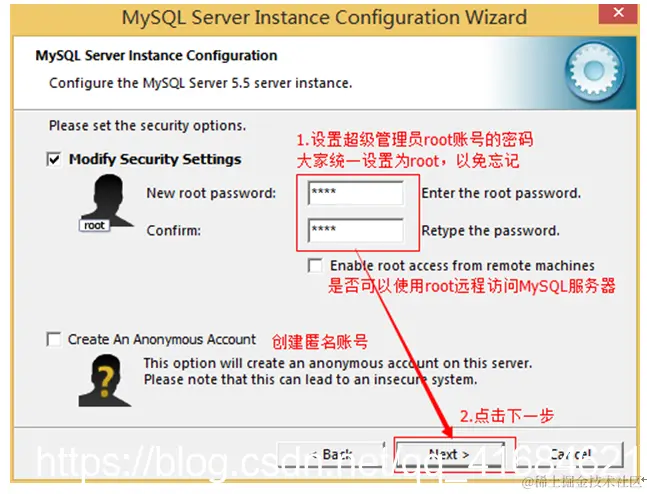Check the Create An Anonymous Account box
The height and width of the screenshot is (494, 647).
point(54,339)
